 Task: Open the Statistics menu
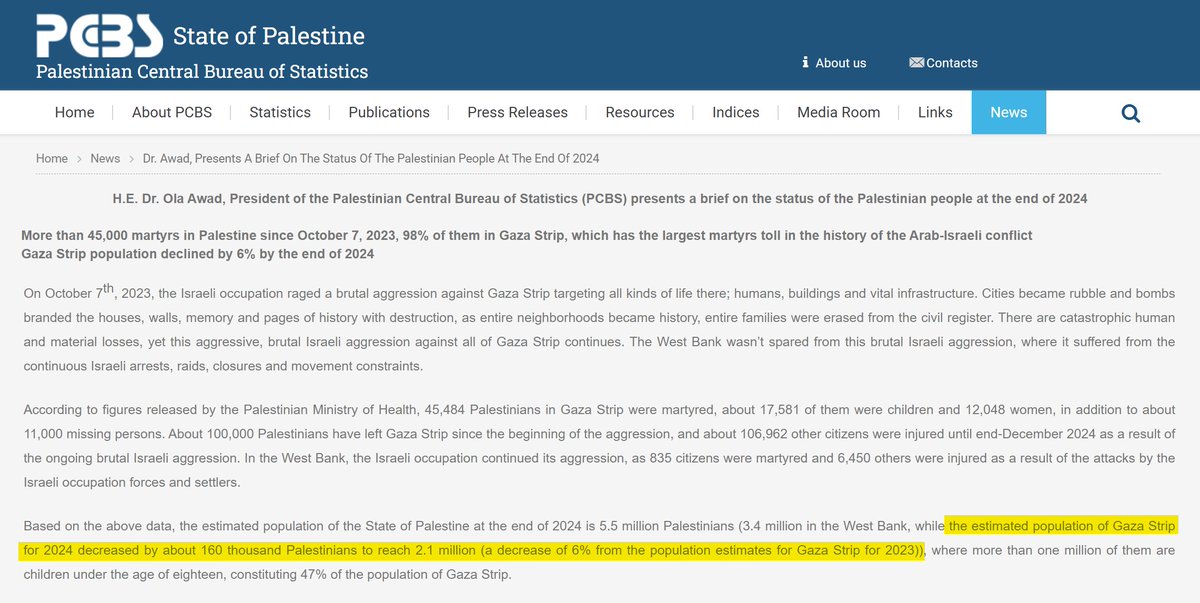280,112
